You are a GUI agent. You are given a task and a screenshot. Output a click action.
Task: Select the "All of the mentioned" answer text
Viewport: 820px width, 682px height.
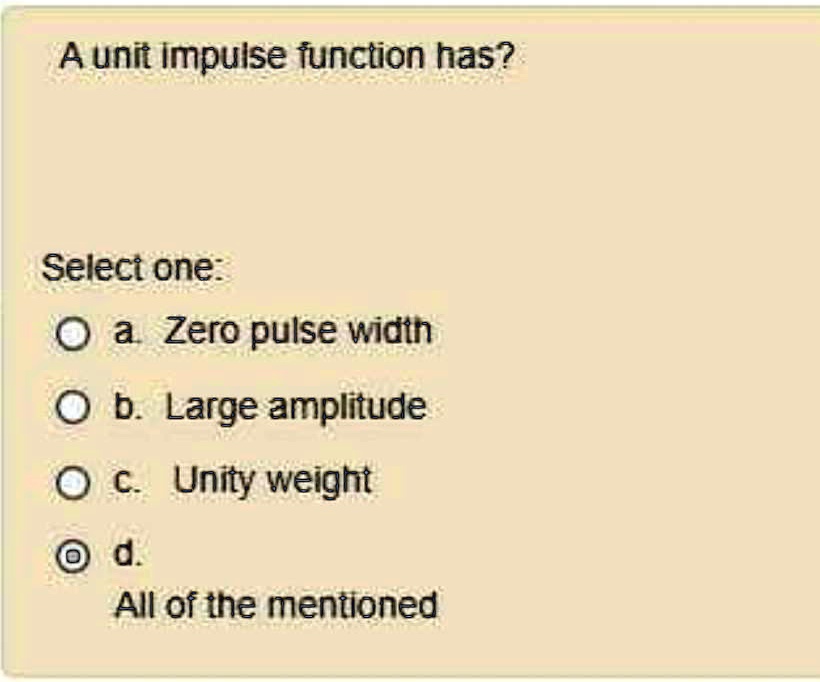[x=276, y=605]
